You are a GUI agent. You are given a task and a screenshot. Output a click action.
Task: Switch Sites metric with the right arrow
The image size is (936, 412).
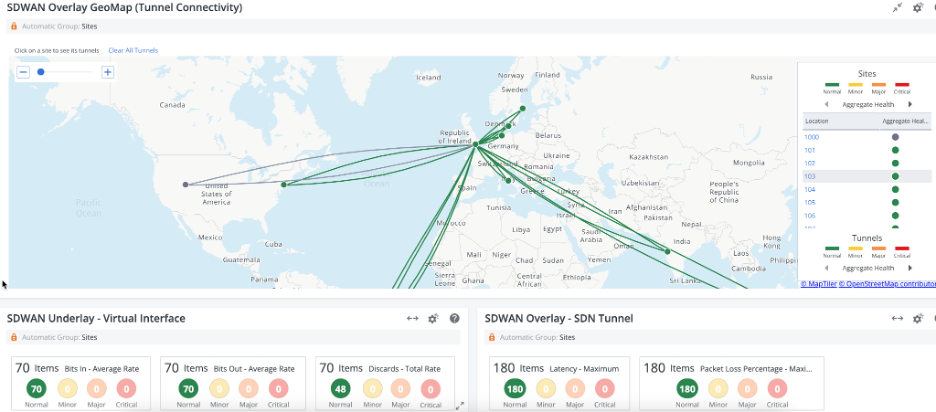909,104
